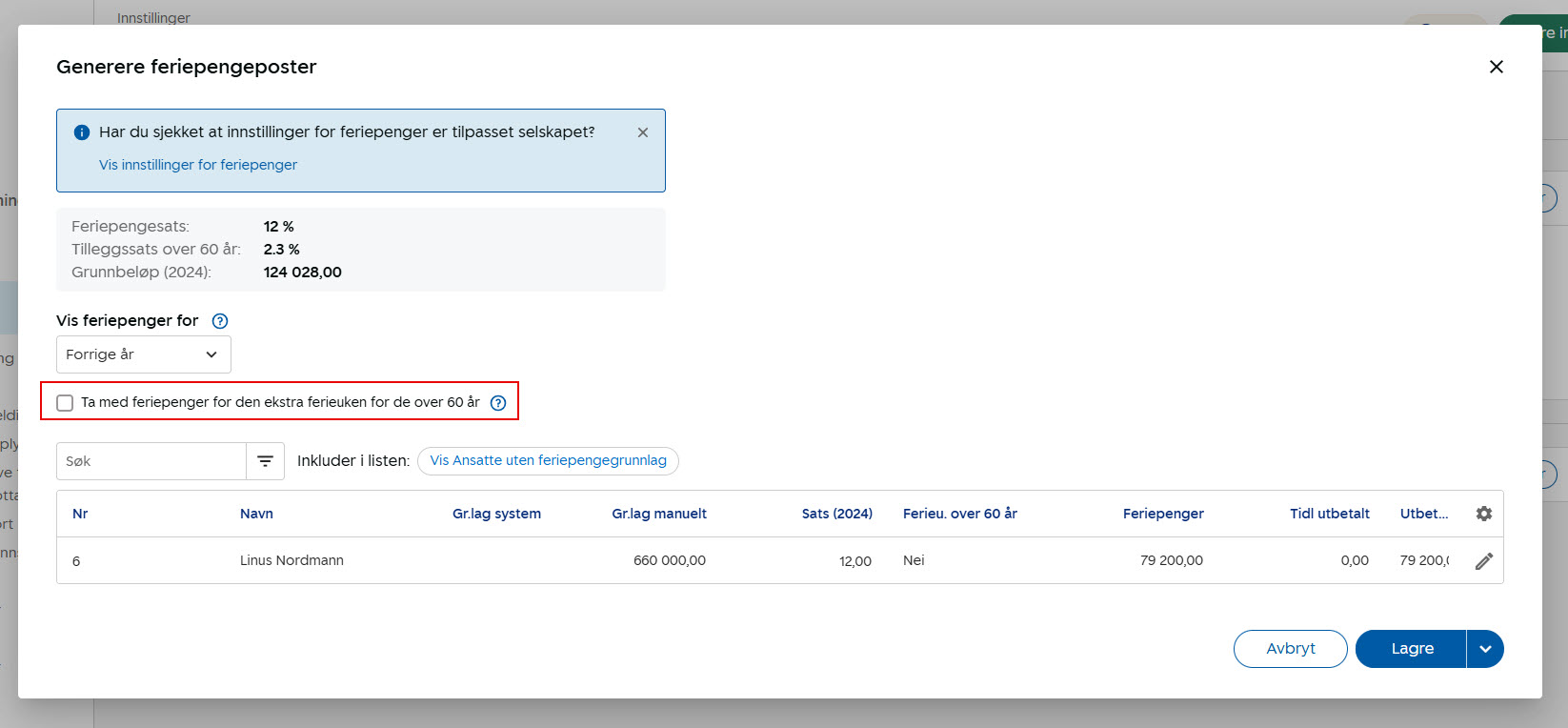
Task: Dismiss the blue info banner
Action: click(643, 132)
